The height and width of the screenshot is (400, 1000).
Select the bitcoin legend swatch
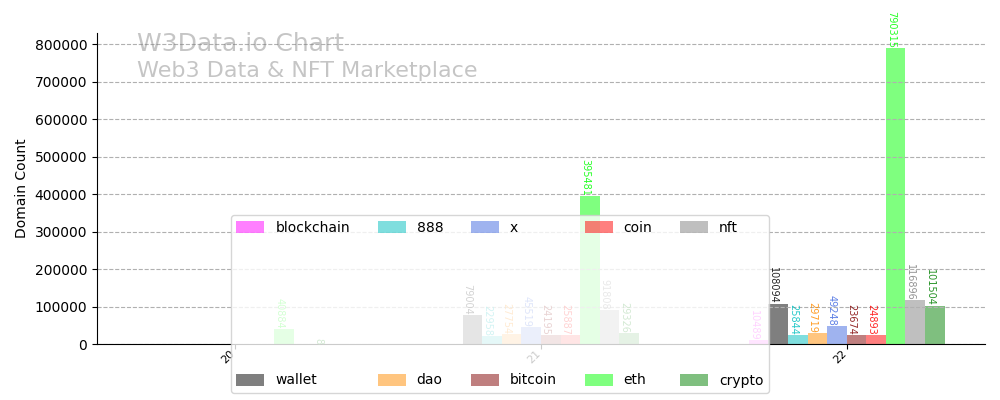(485, 380)
